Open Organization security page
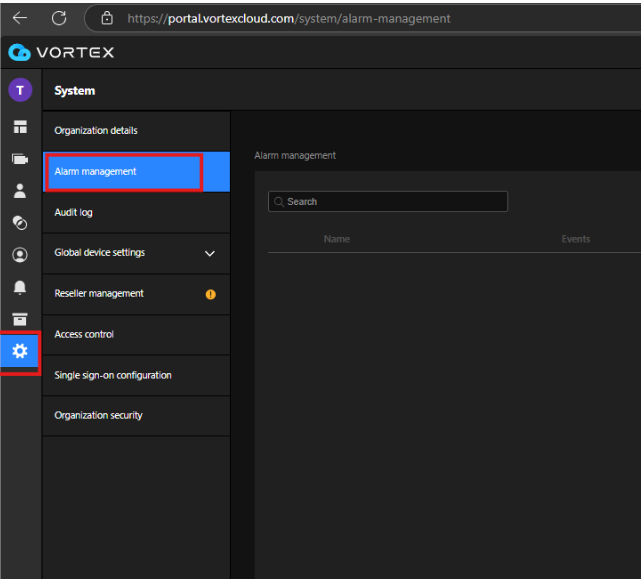The image size is (641, 579). coord(98,416)
